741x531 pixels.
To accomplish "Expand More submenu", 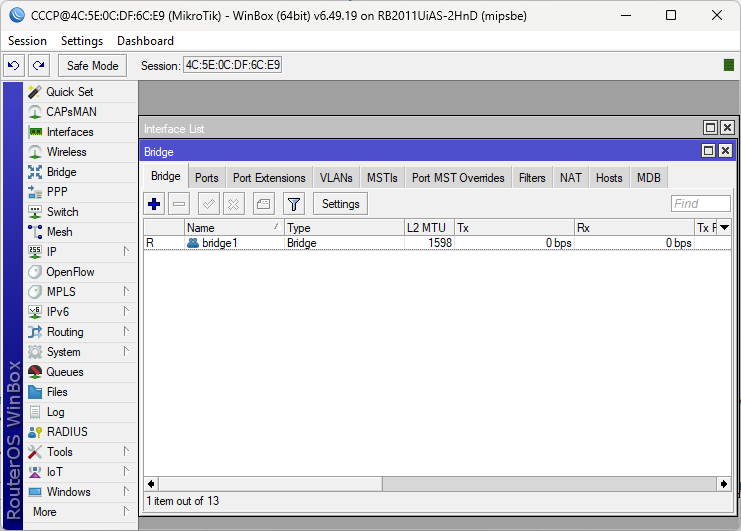I will point(126,512).
